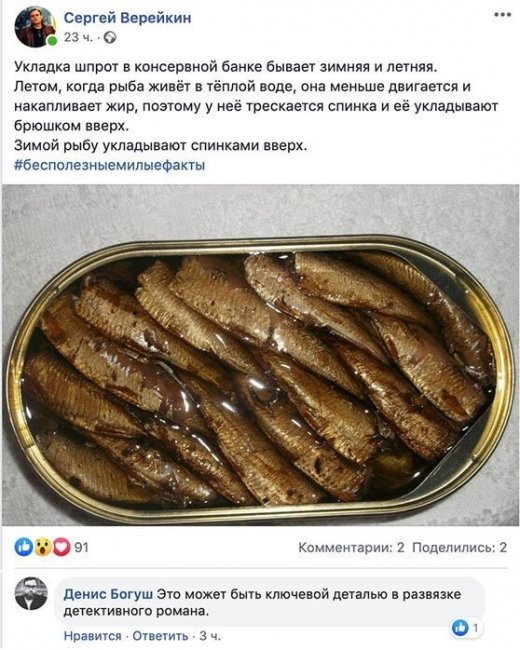Click Нравится under the comment

(93, 636)
